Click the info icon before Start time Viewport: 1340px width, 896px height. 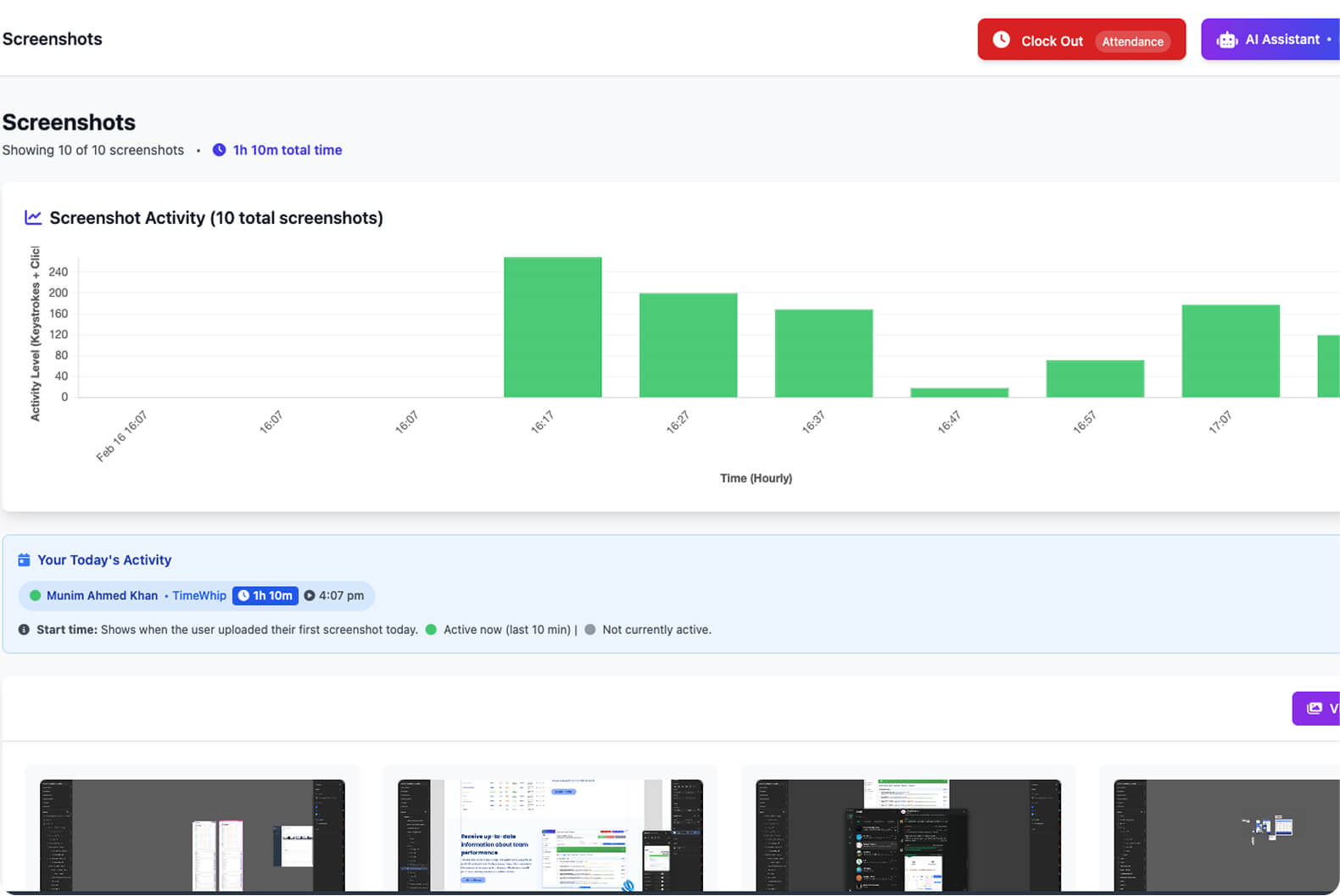click(x=24, y=630)
